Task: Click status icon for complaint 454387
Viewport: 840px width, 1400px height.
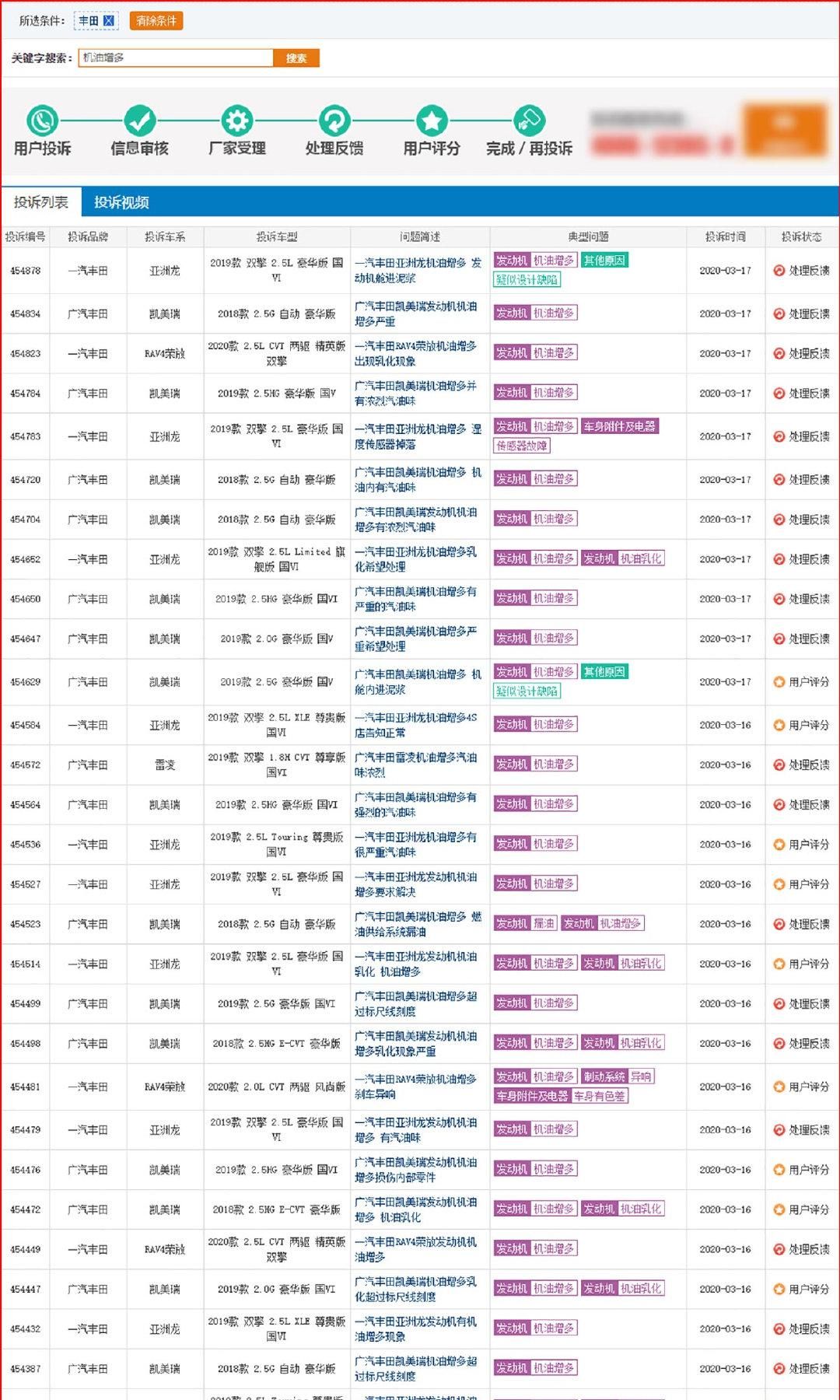Action: click(x=779, y=1369)
